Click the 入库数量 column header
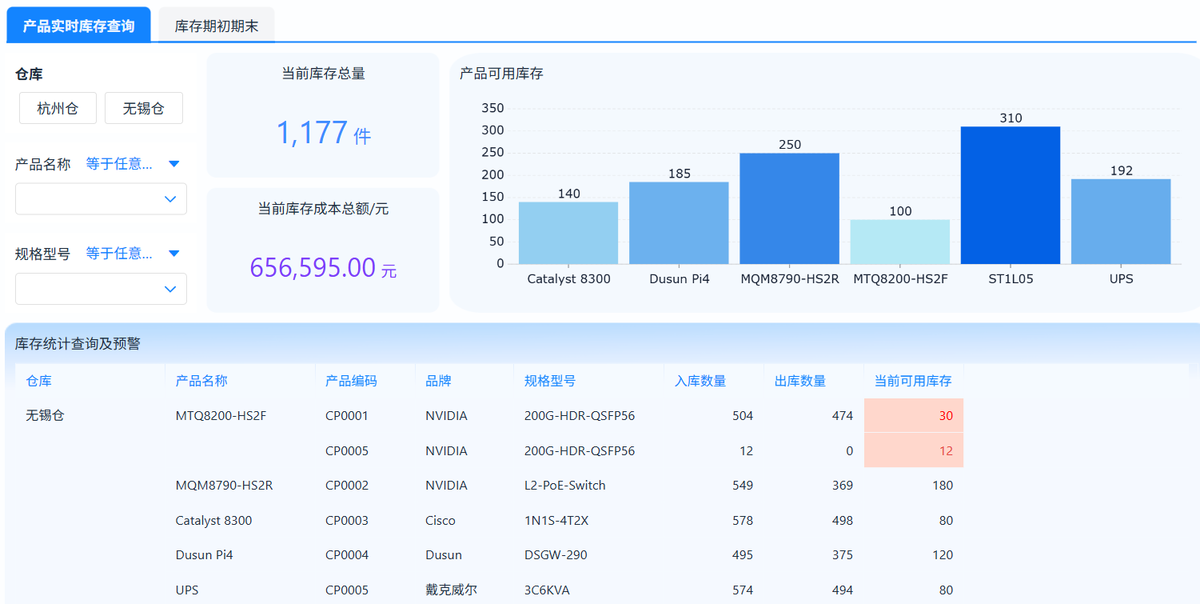The width and height of the screenshot is (1200, 604). pyautogui.click(x=700, y=381)
